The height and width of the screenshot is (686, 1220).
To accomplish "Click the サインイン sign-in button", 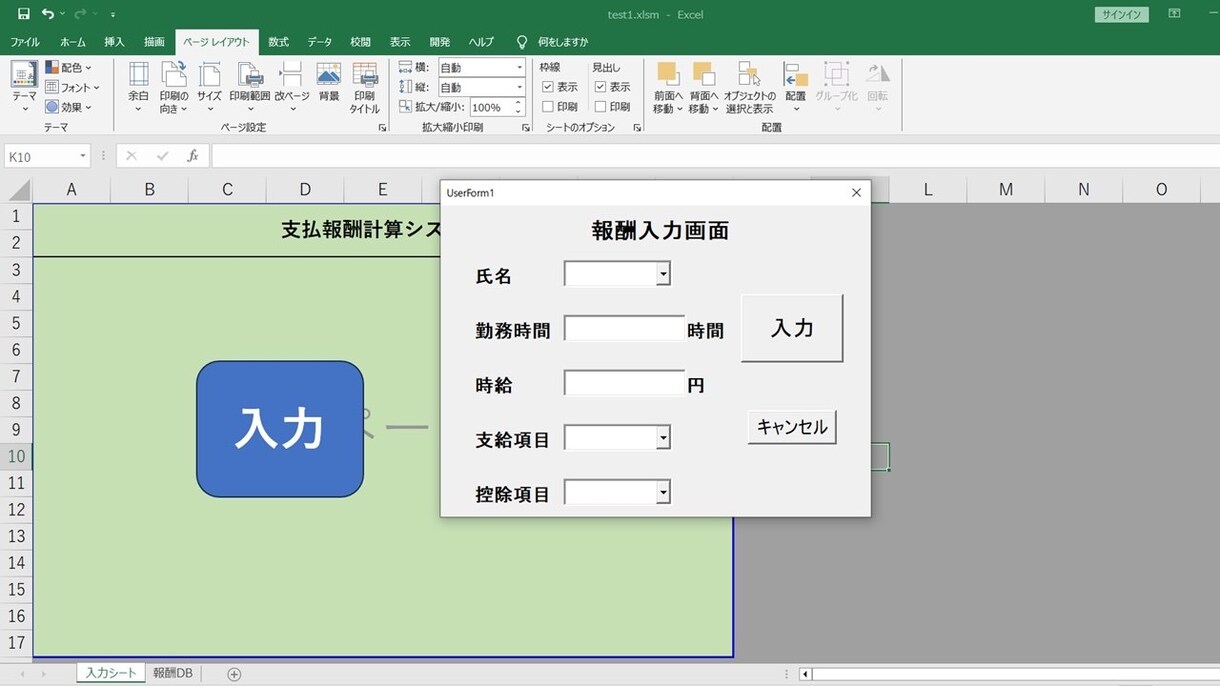I will tap(1121, 15).
